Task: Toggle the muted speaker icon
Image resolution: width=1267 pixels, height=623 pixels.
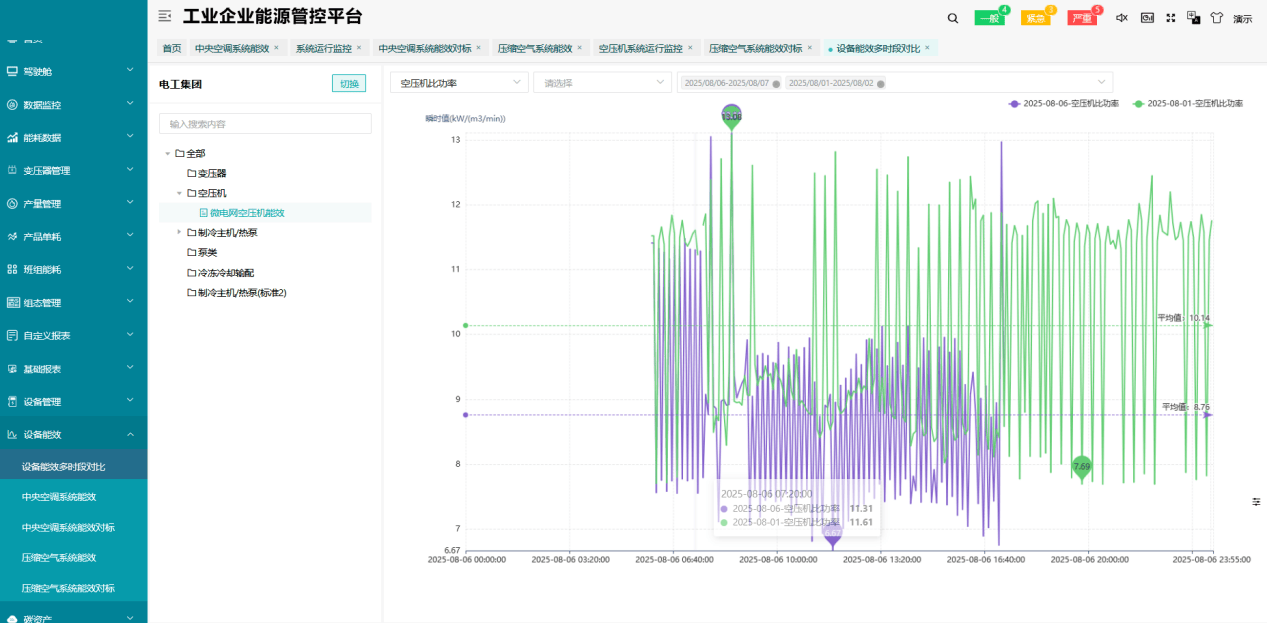Action: (1121, 18)
